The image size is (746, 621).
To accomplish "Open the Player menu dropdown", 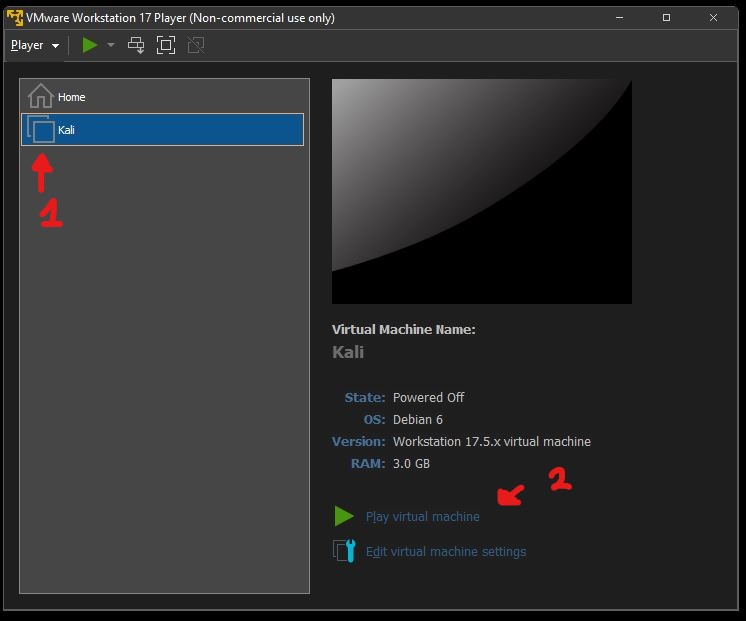I will click(x=35, y=45).
